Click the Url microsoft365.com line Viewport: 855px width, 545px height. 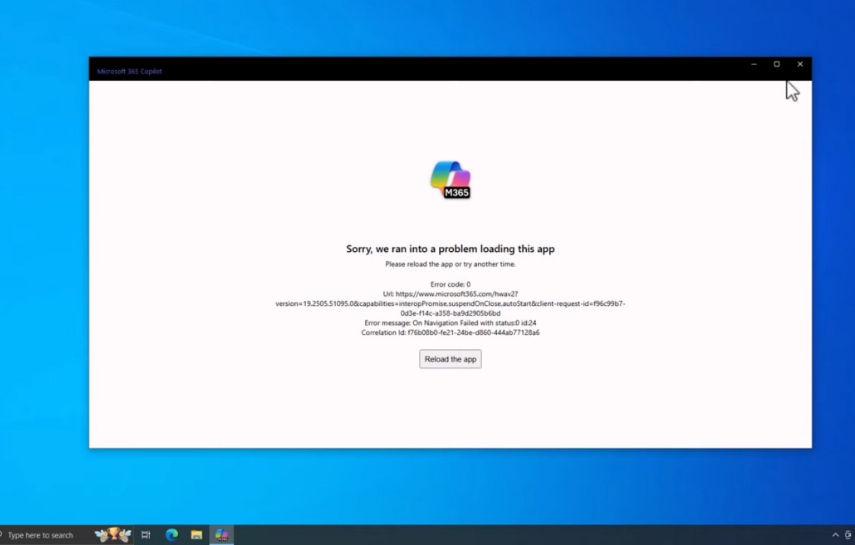[x=450, y=294]
